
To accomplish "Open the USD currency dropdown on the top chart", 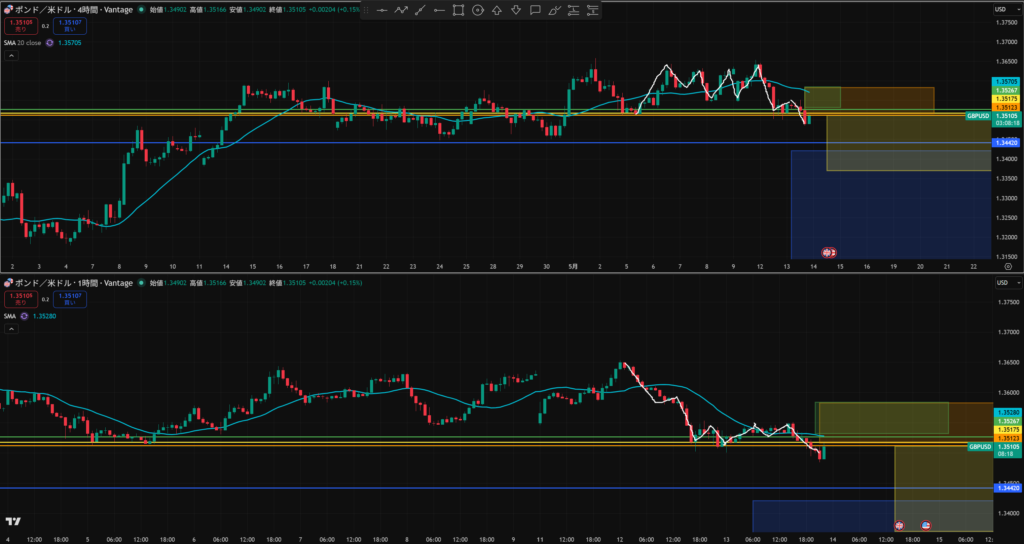I will point(1000,9).
